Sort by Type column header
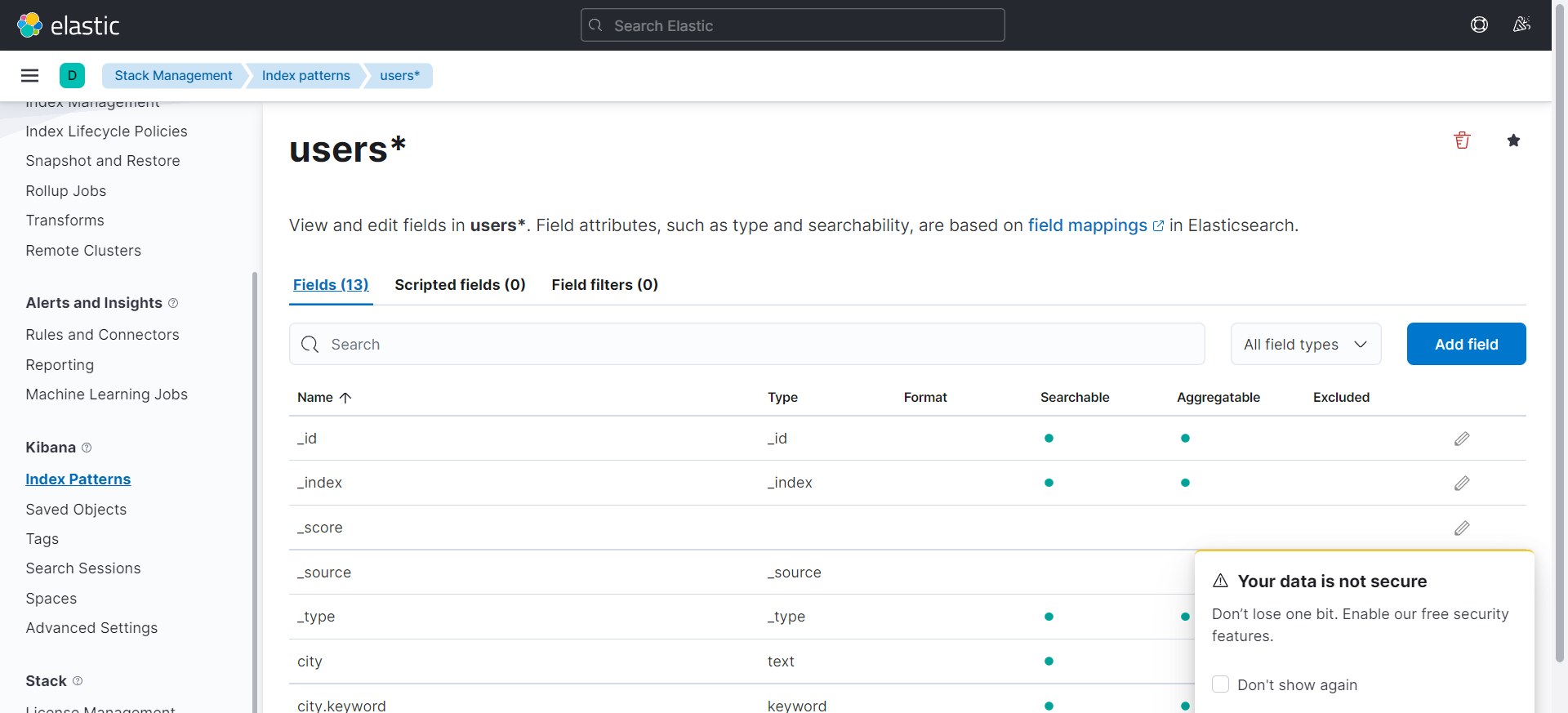Screen dimensions: 1568x713 pyautogui.click(x=782, y=398)
